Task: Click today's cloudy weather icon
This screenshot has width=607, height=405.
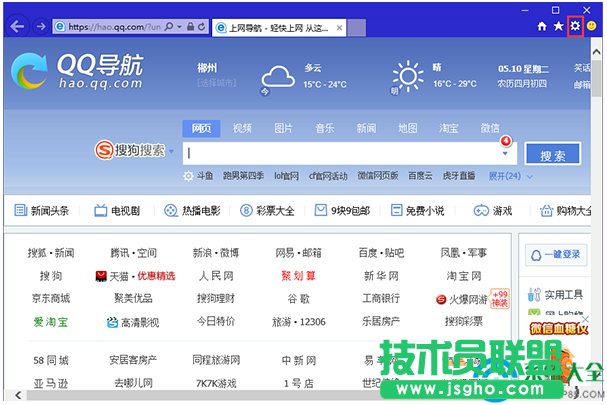Action: point(278,77)
